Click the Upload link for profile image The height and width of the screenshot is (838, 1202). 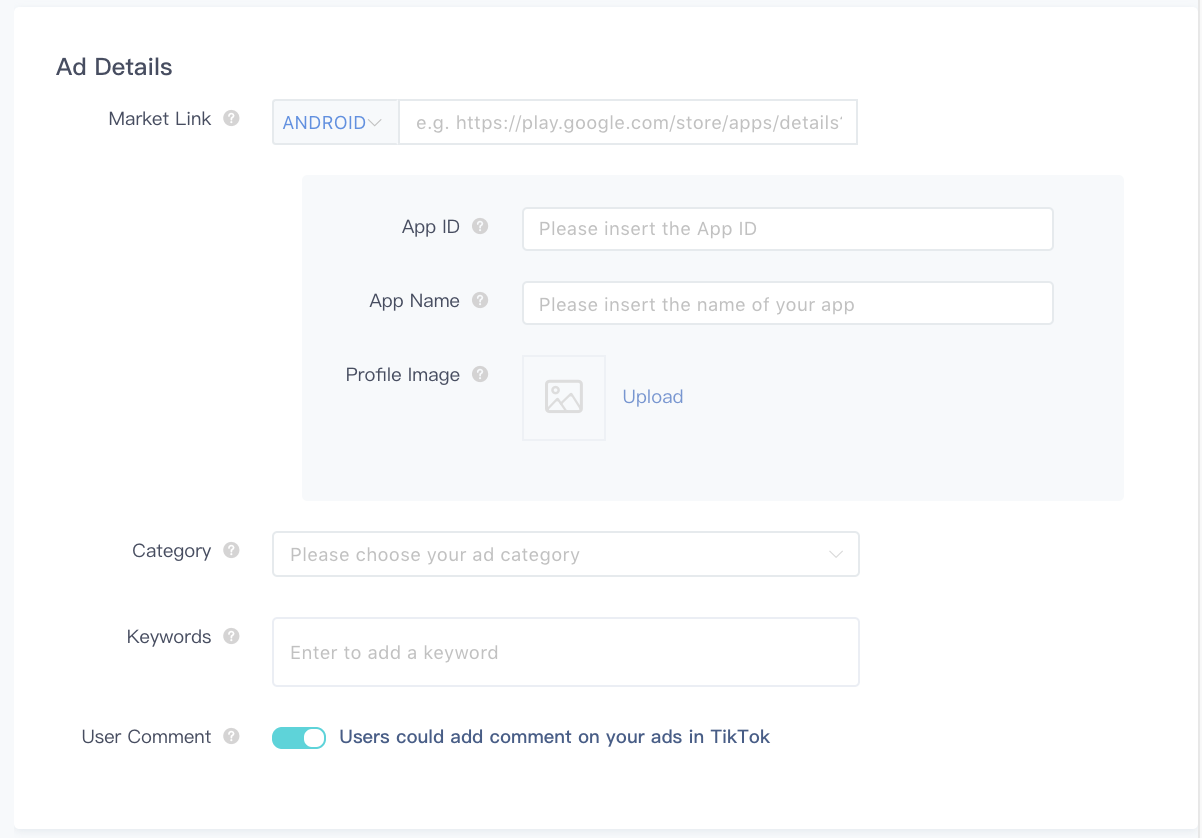pyautogui.click(x=652, y=397)
